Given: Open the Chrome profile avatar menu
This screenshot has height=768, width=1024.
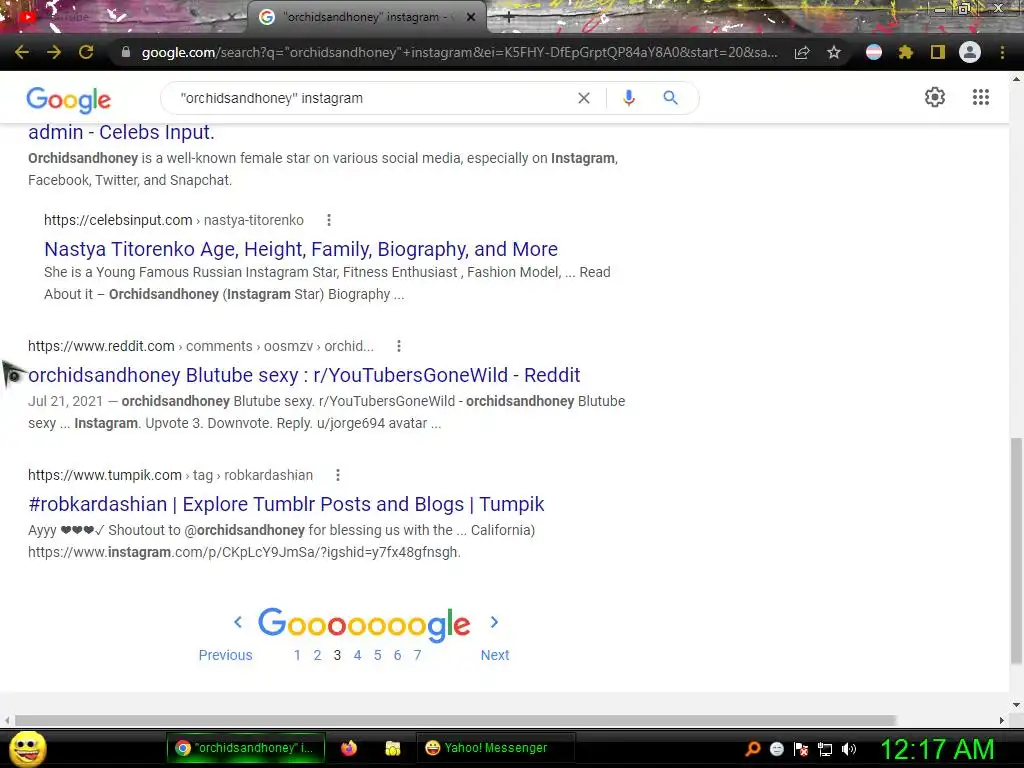Looking at the screenshot, I should [970, 52].
